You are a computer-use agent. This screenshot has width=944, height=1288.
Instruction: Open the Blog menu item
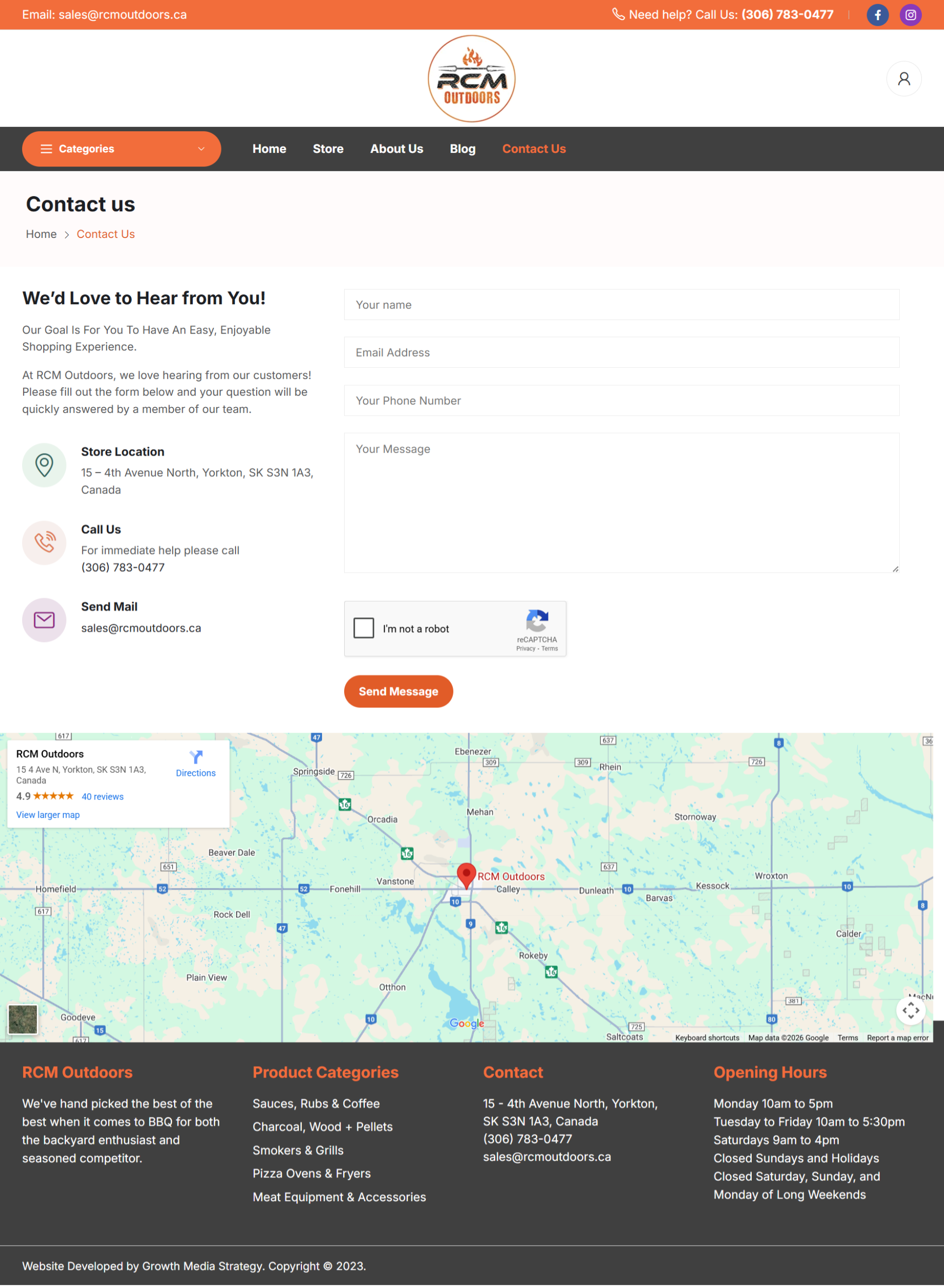click(x=462, y=149)
